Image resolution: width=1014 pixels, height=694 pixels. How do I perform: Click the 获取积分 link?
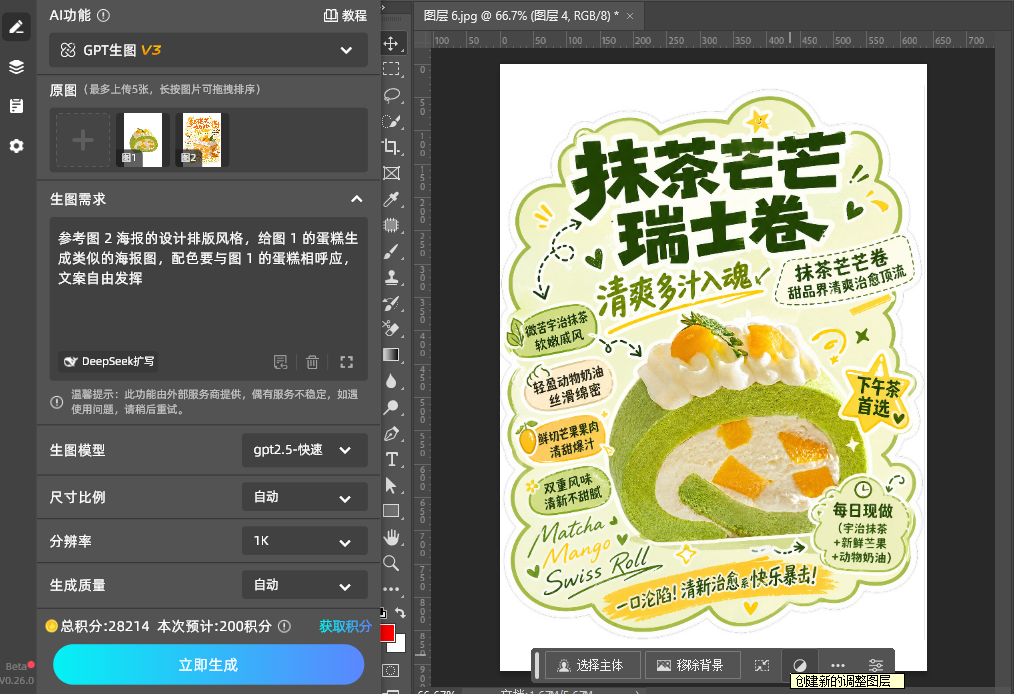[x=345, y=626]
